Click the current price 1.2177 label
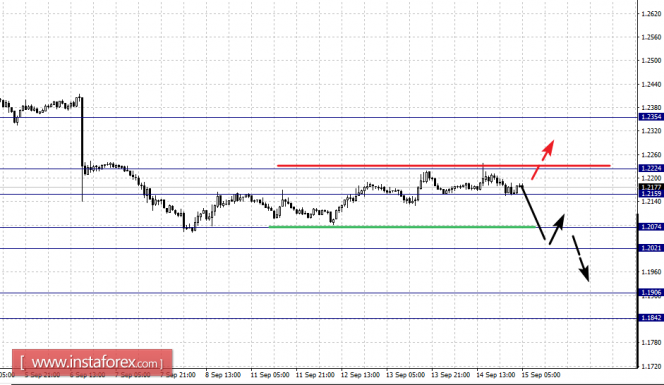The width and height of the screenshot is (664, 385). click(x=651, y=187)
